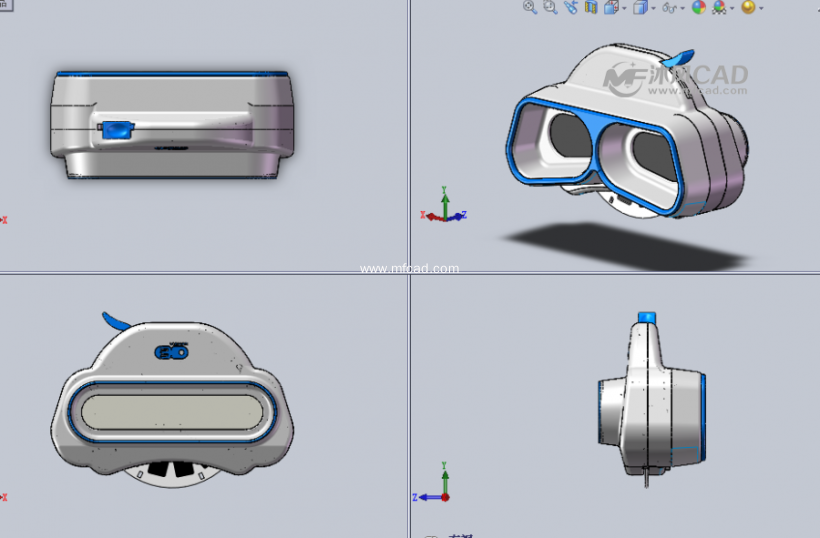820x538 pixels.
Task: Select the Zoom to Area tool
Action: click(x=550, y=7)
